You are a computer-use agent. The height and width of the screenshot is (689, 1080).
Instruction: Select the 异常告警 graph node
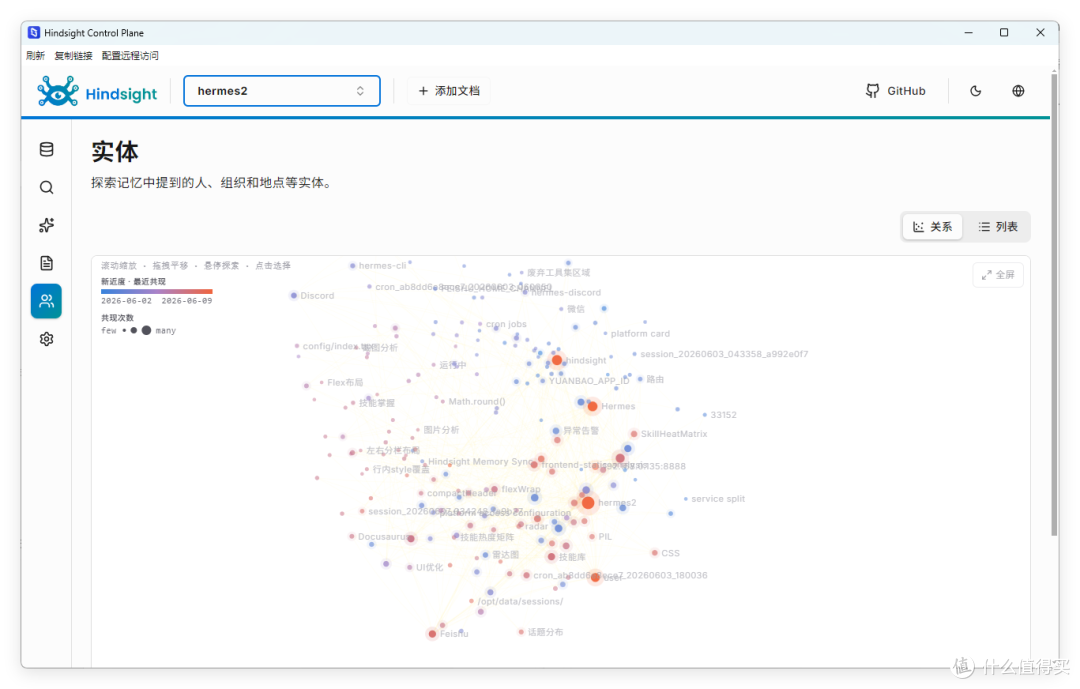(556, 431)
